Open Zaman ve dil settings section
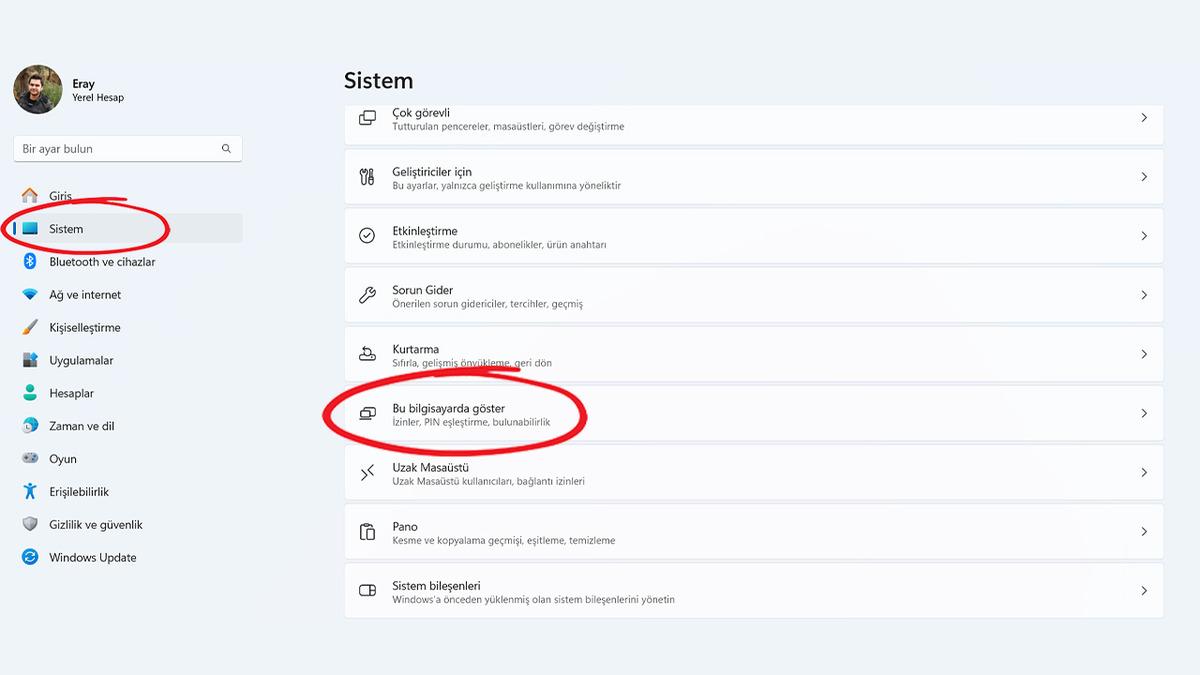 tap(81, 426)
